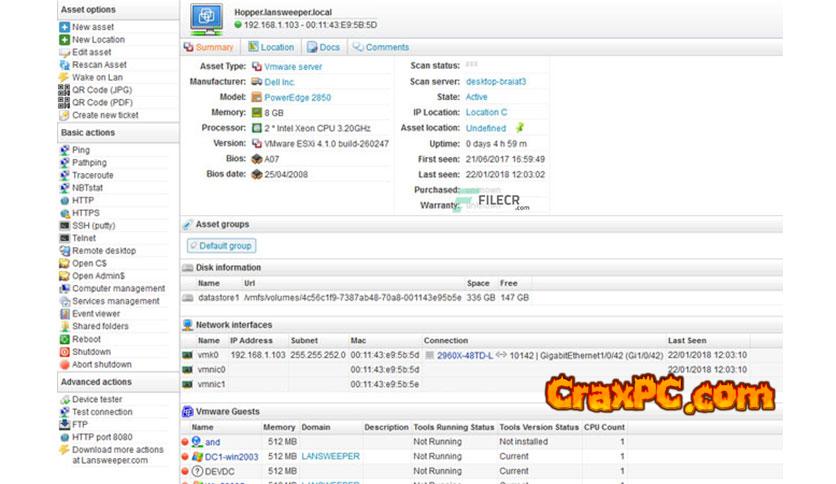Viewport: 836px width, 484px height.
Task: Click the Event viewer icon
Action: coord(65,314)
